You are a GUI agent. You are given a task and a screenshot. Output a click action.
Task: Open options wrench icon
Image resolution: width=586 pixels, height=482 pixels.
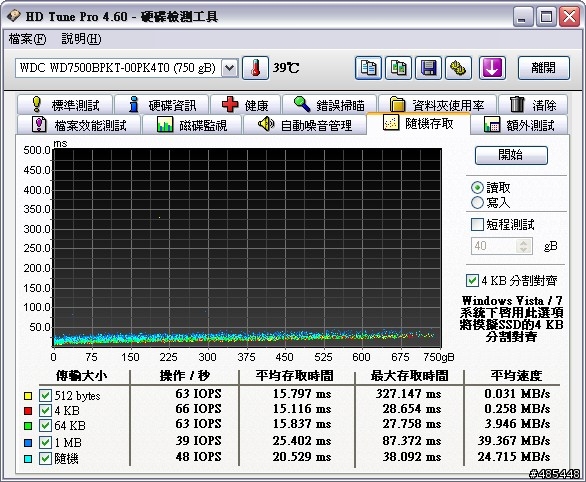[x=458, y=68]
